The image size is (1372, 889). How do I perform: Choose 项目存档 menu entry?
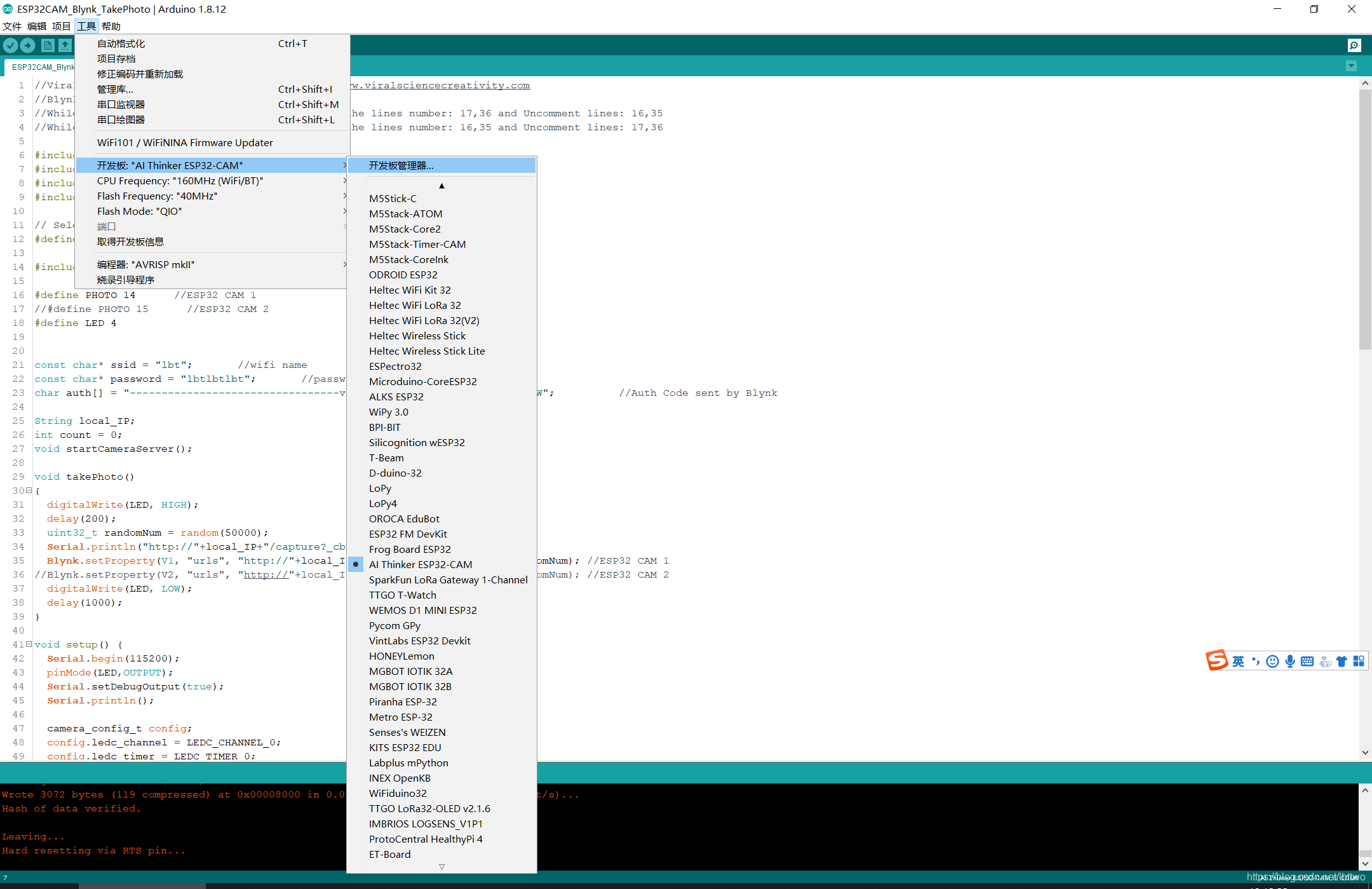click(x=212, y=58)
